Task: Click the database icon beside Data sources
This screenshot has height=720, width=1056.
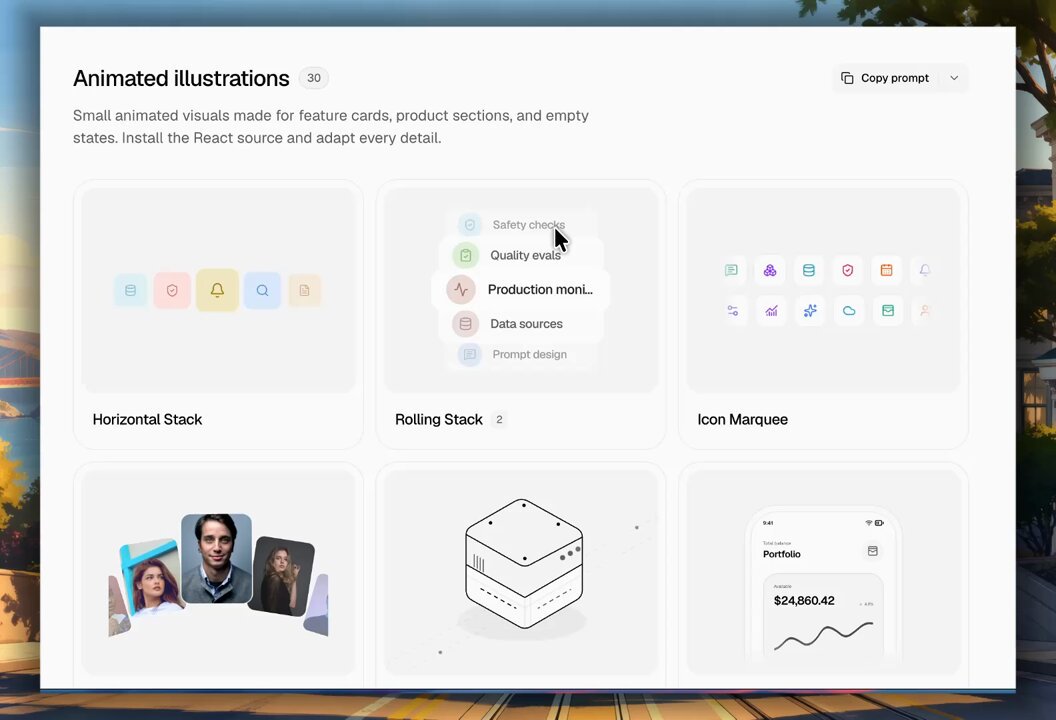Action: click(465, 324)
